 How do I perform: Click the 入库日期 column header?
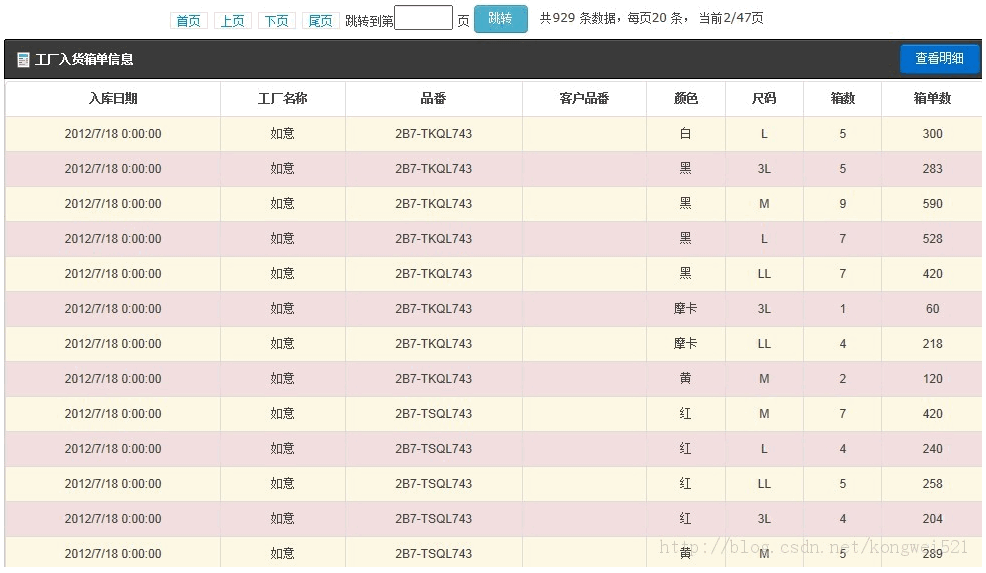click(x=113, y=99)
